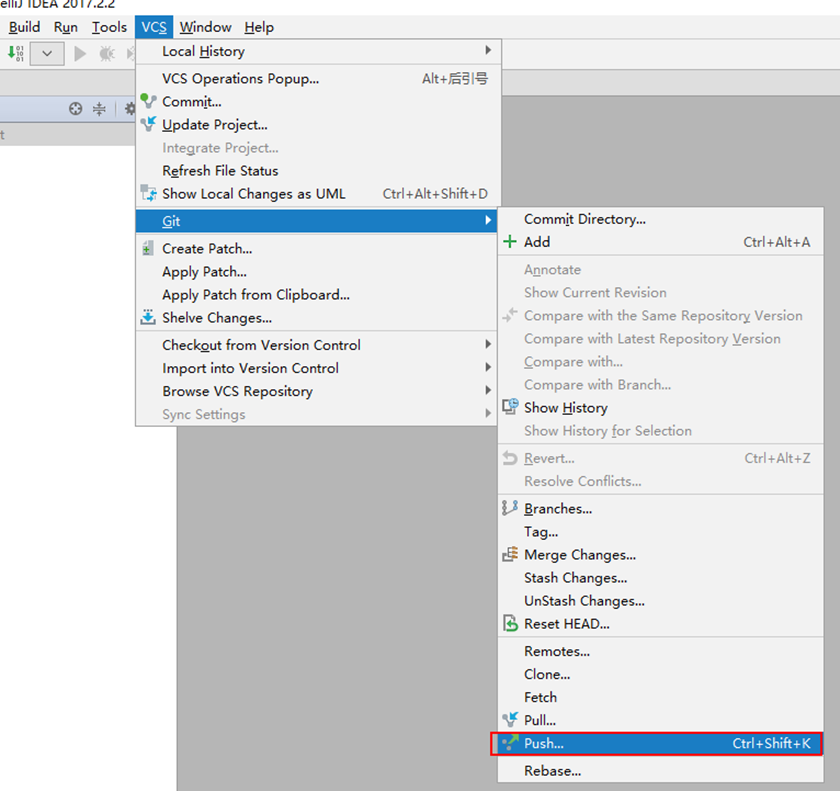Screen dimensions: 840x791
Task: Select UnStash Changes...
Action: coord(661,601)
